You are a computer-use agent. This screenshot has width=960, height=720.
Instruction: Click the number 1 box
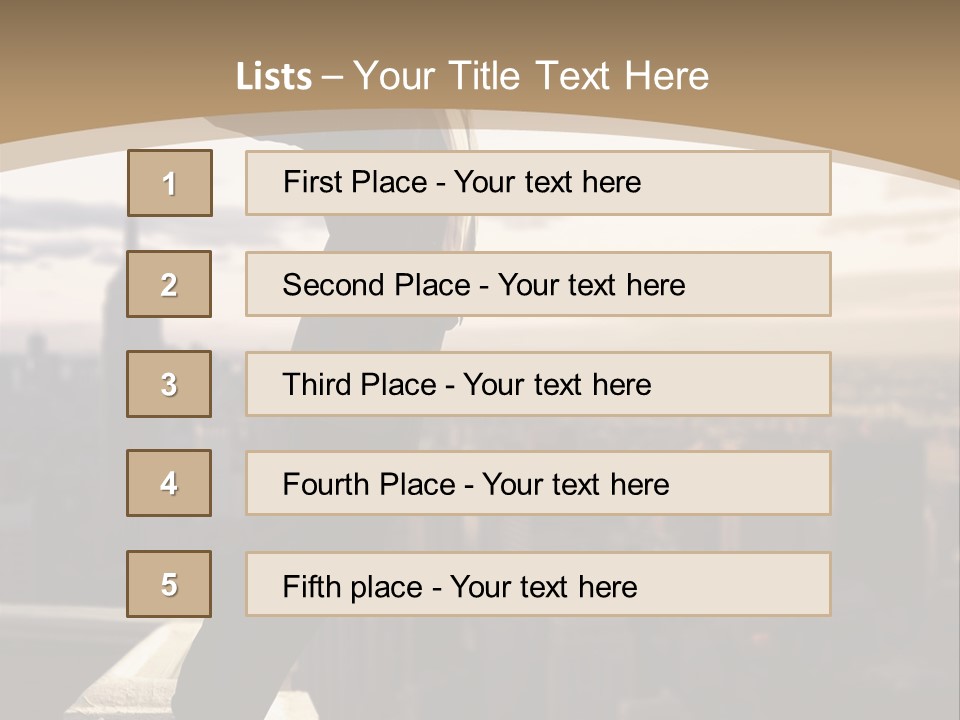169,183
